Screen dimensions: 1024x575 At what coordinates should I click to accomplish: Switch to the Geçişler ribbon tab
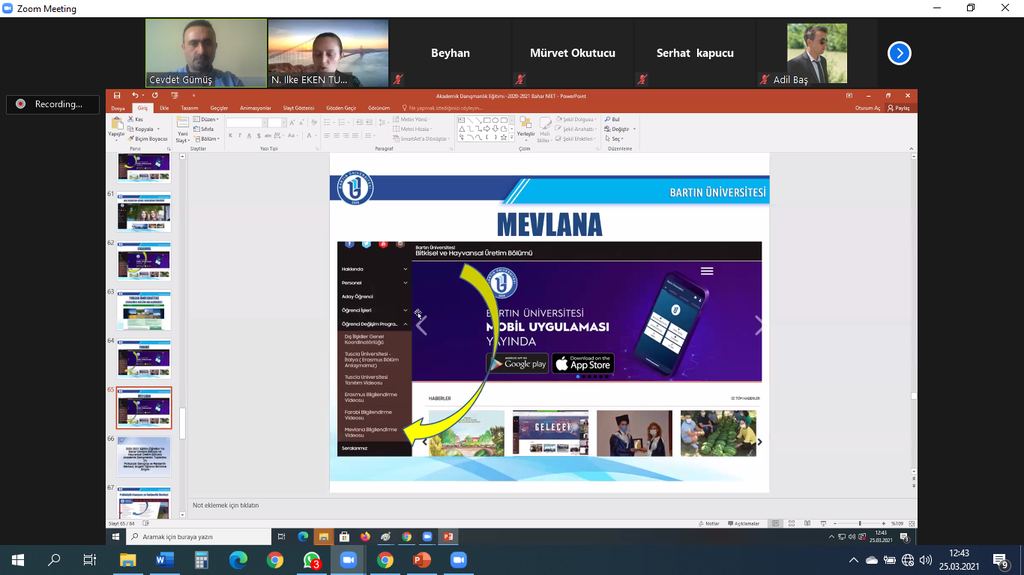pyautogui.click(x=219, y=108)
